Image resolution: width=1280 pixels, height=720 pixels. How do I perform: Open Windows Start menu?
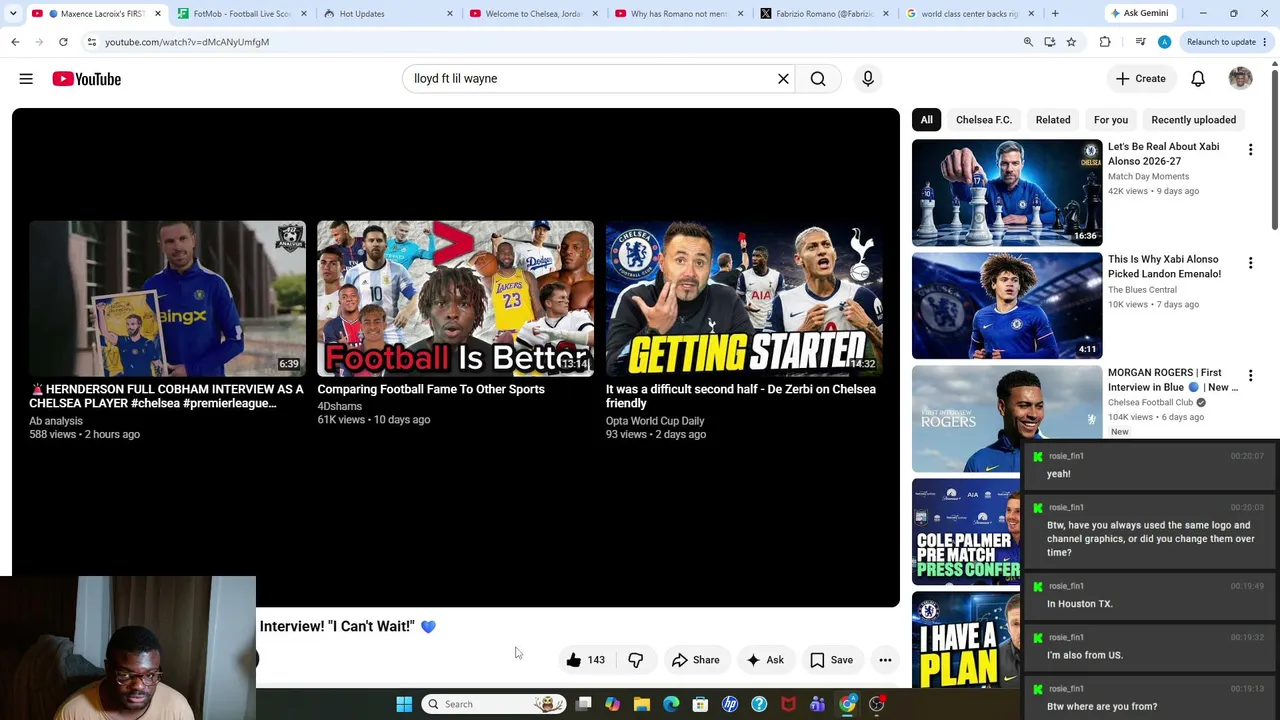point(404,704)
